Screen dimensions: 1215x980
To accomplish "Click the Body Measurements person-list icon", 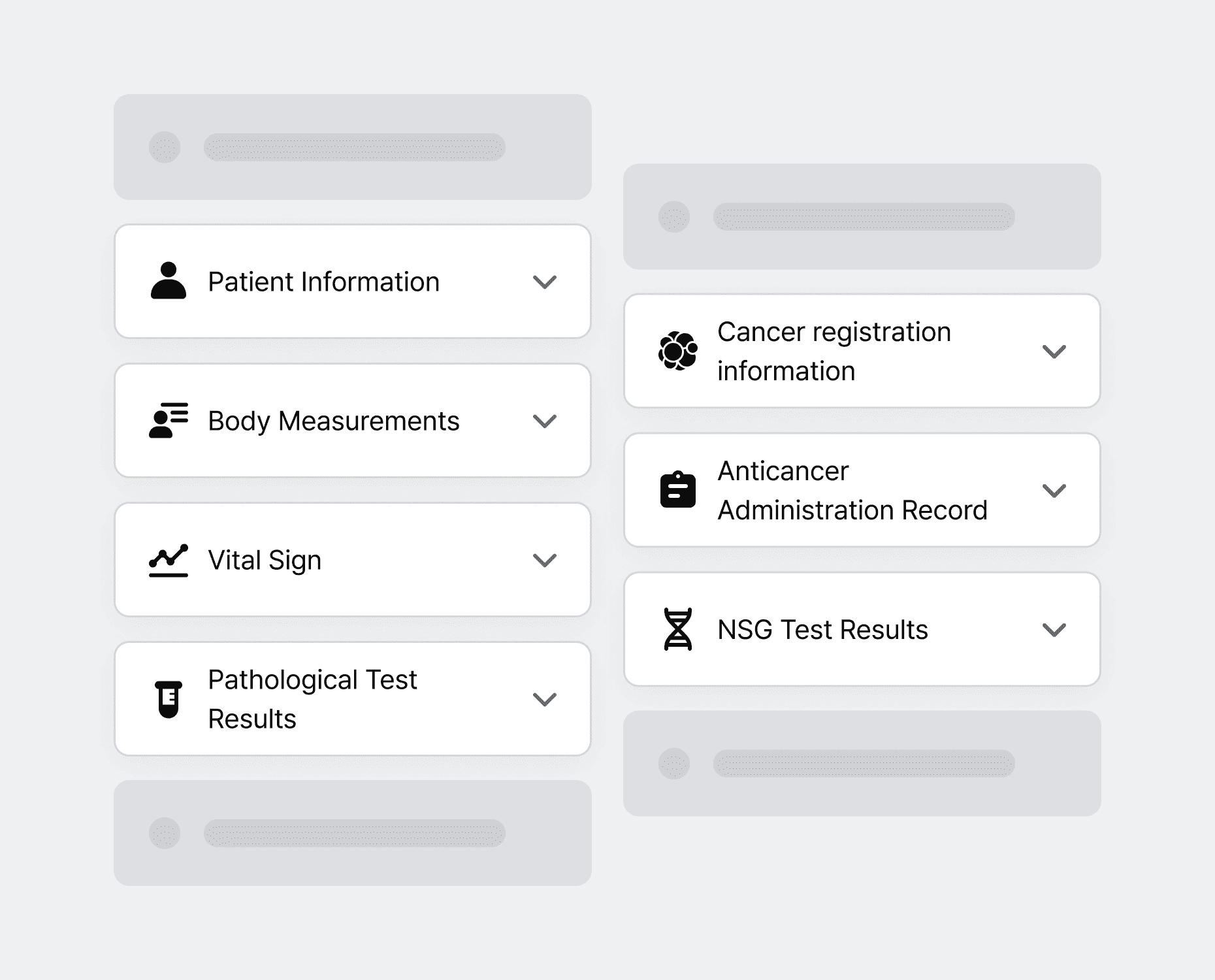I will 169,420.
